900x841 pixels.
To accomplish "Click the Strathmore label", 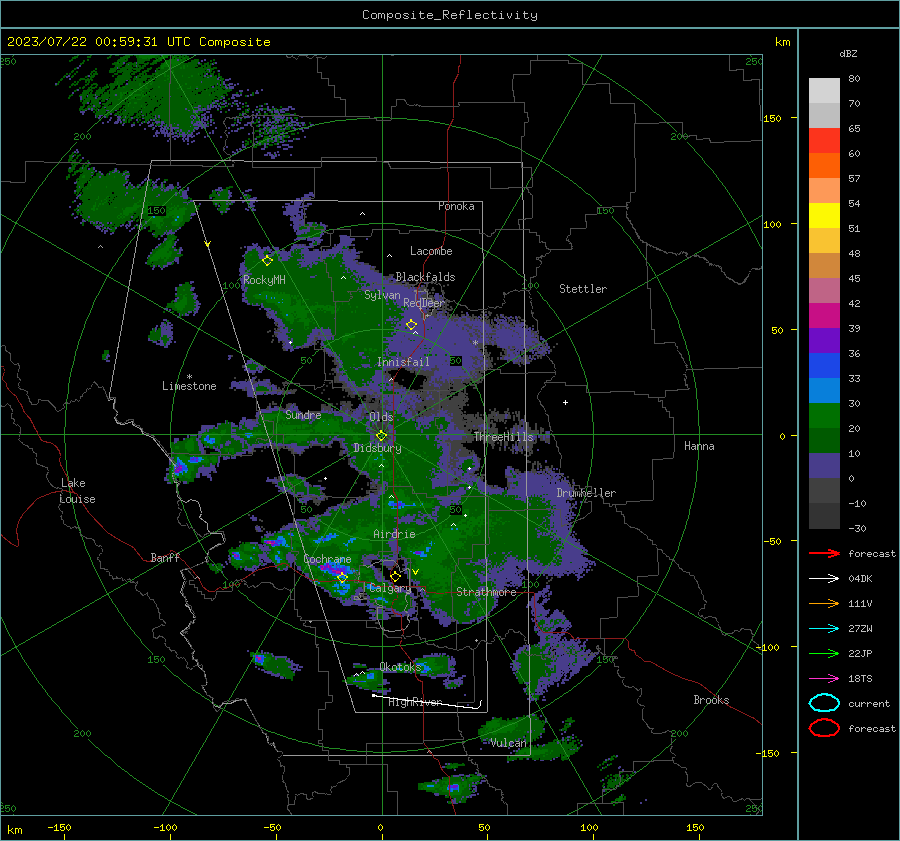I will 486,592.
